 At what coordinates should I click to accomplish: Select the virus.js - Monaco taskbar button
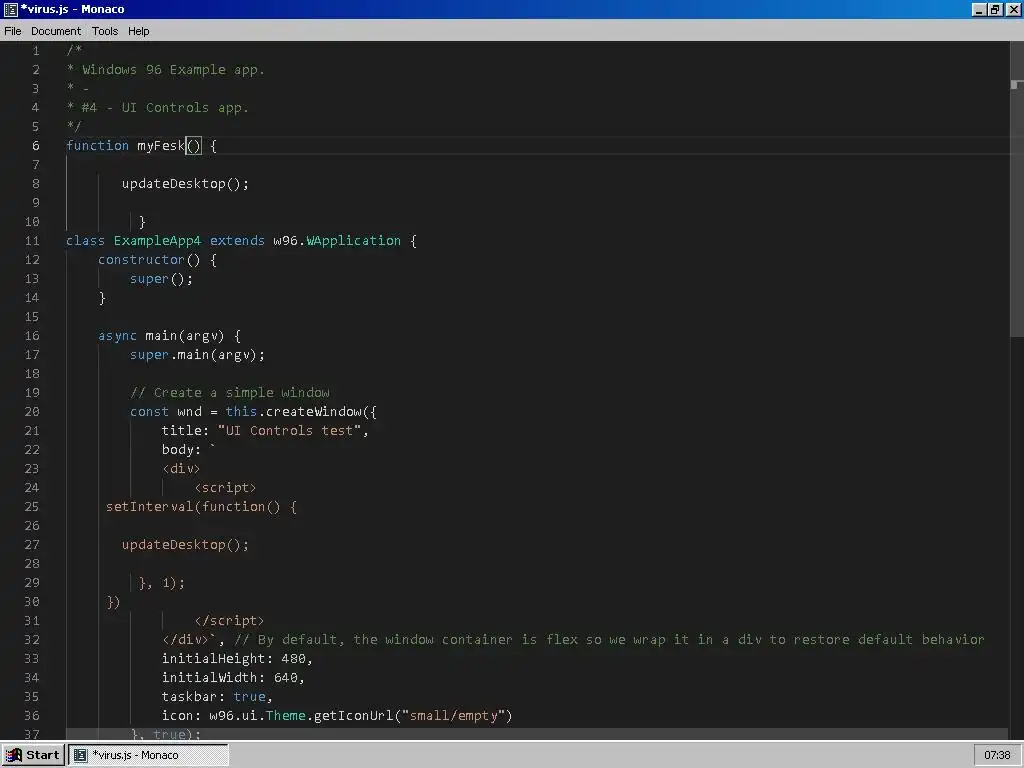(x=149, y=755)
